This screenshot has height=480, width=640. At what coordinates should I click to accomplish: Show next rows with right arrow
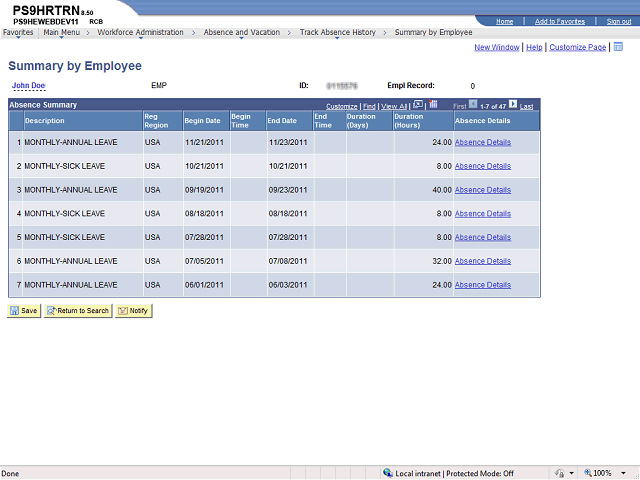click(x=513, y=104)
